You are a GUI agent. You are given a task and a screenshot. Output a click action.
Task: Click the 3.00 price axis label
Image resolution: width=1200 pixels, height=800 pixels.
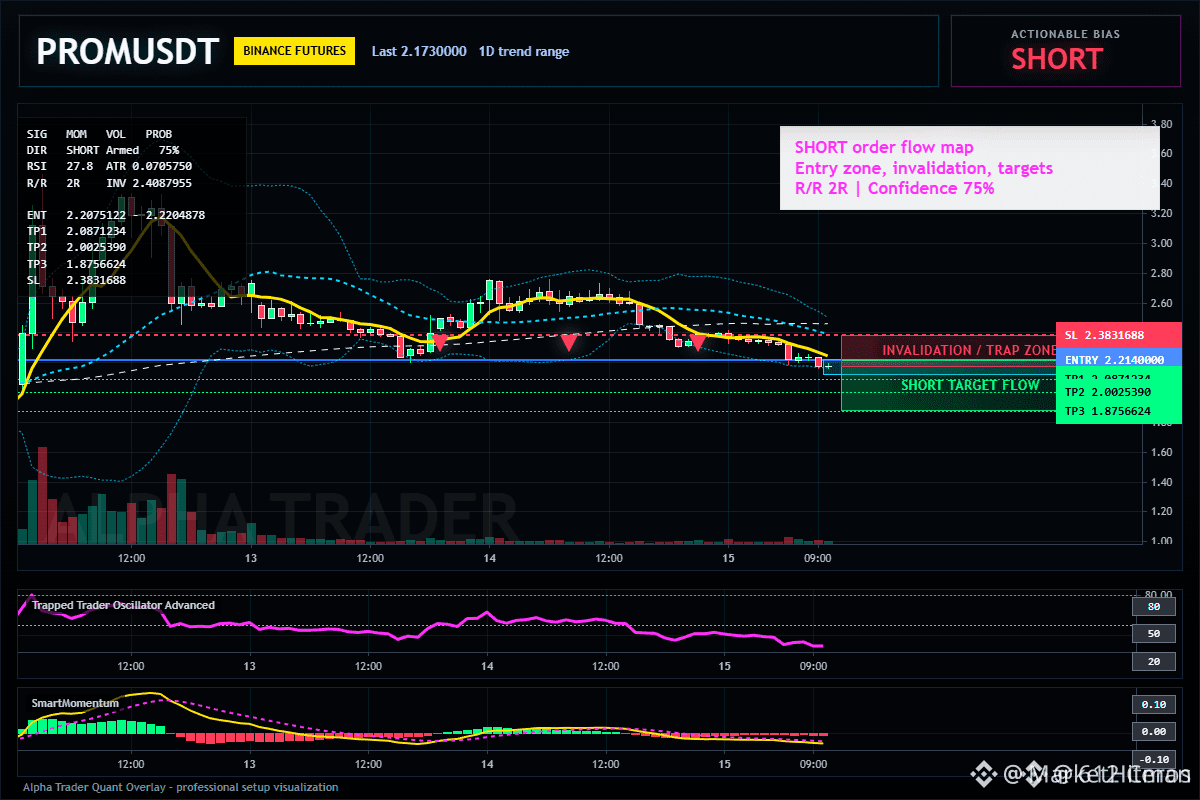tap(1160, 243)
